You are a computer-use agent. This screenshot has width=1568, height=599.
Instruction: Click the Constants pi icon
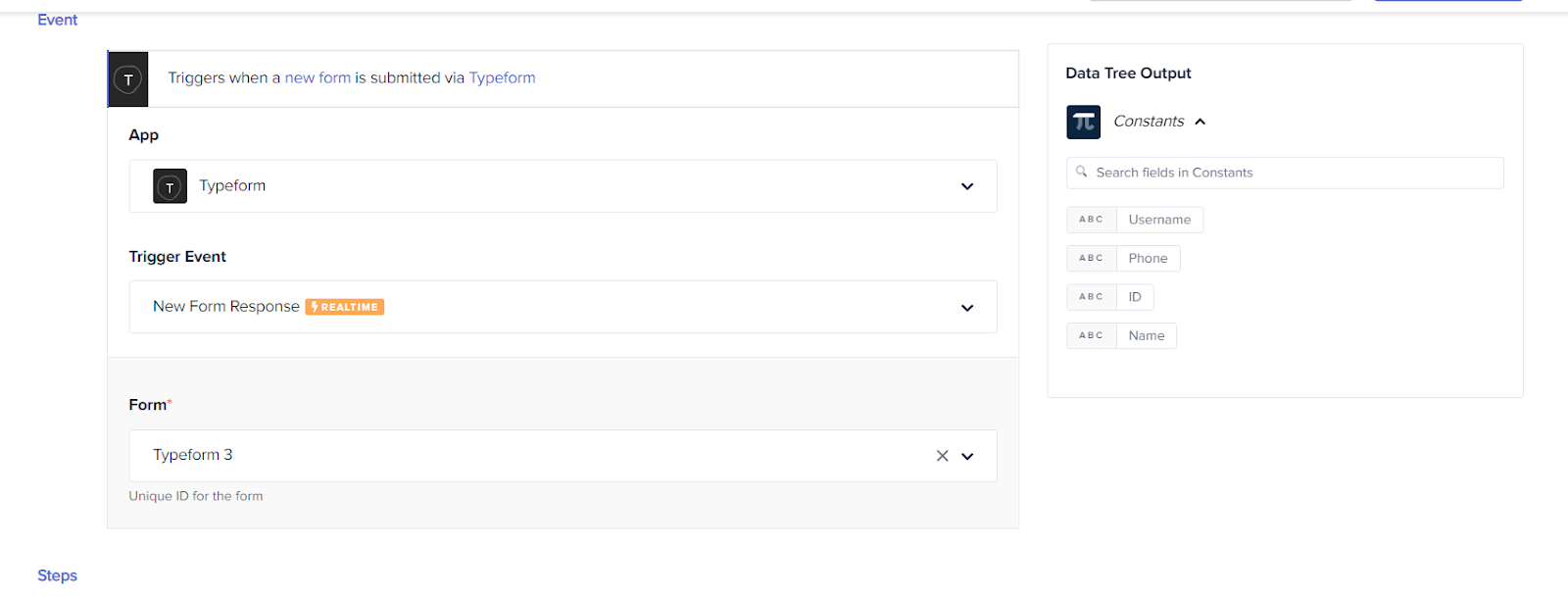[x=1083, y=122]
